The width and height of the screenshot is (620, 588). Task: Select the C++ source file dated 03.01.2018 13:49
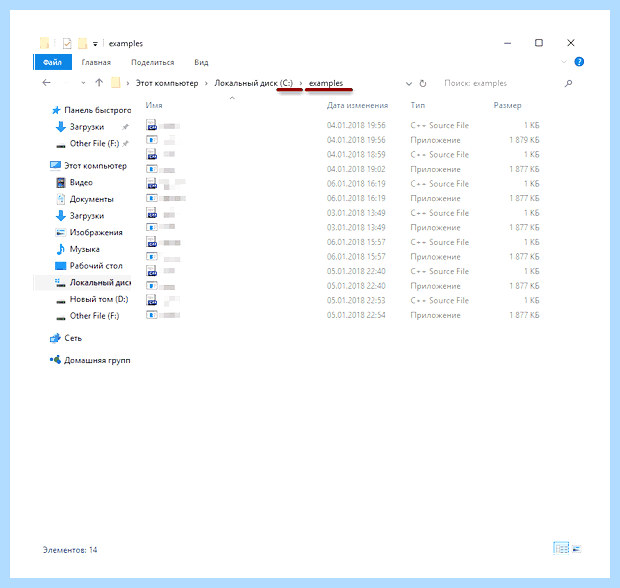click(x=342, y=213)
